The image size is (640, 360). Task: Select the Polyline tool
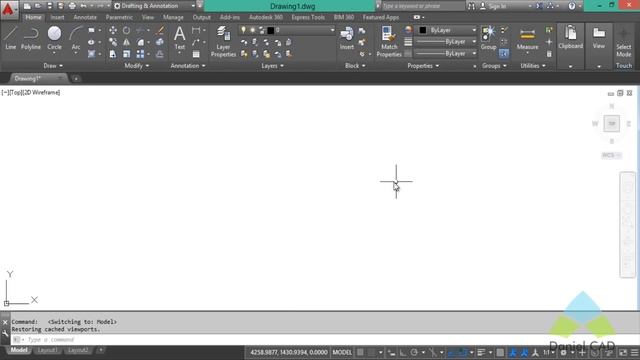point(31,38)
